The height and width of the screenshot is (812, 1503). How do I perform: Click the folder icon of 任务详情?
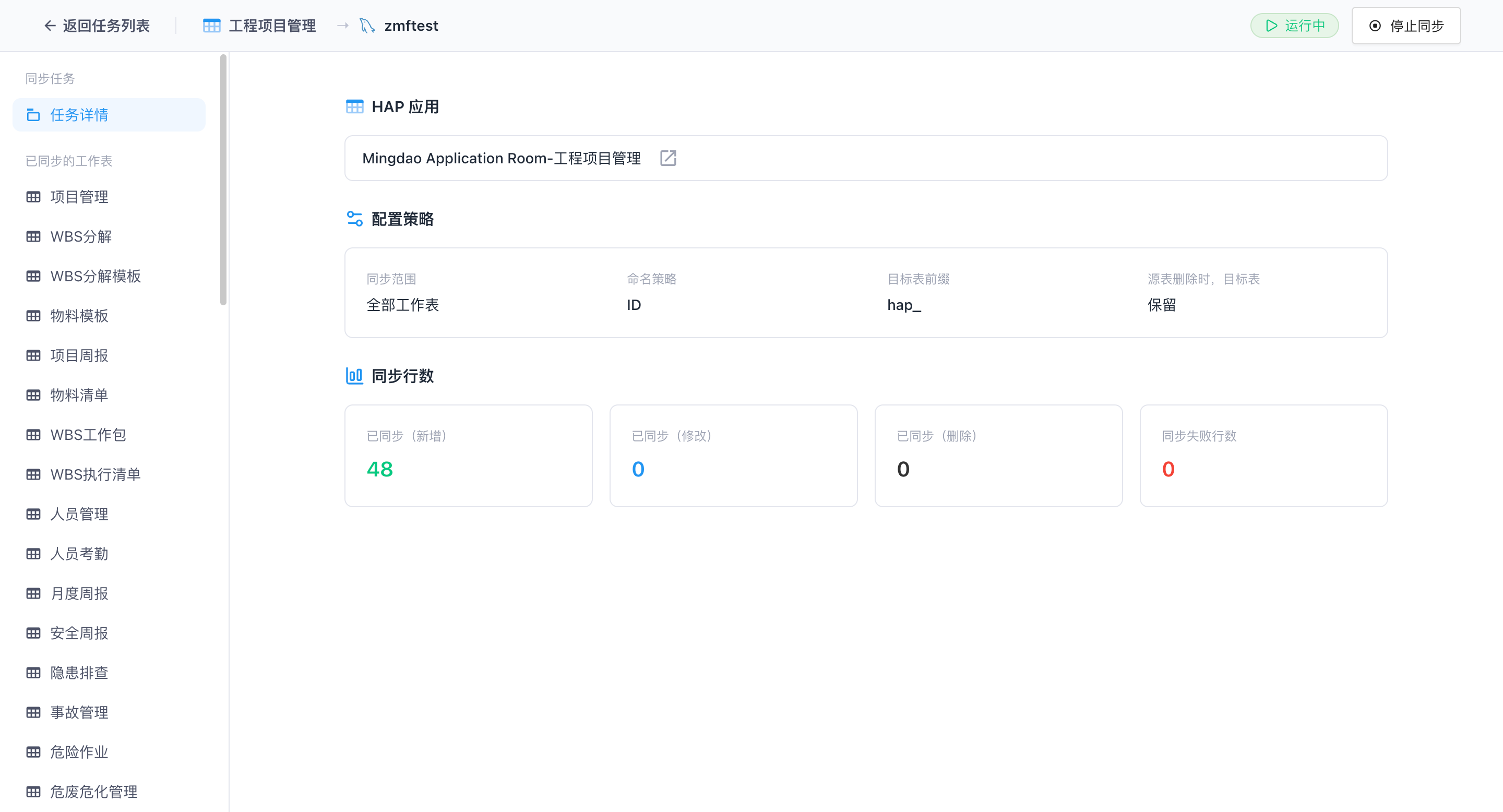coord(33,115)
